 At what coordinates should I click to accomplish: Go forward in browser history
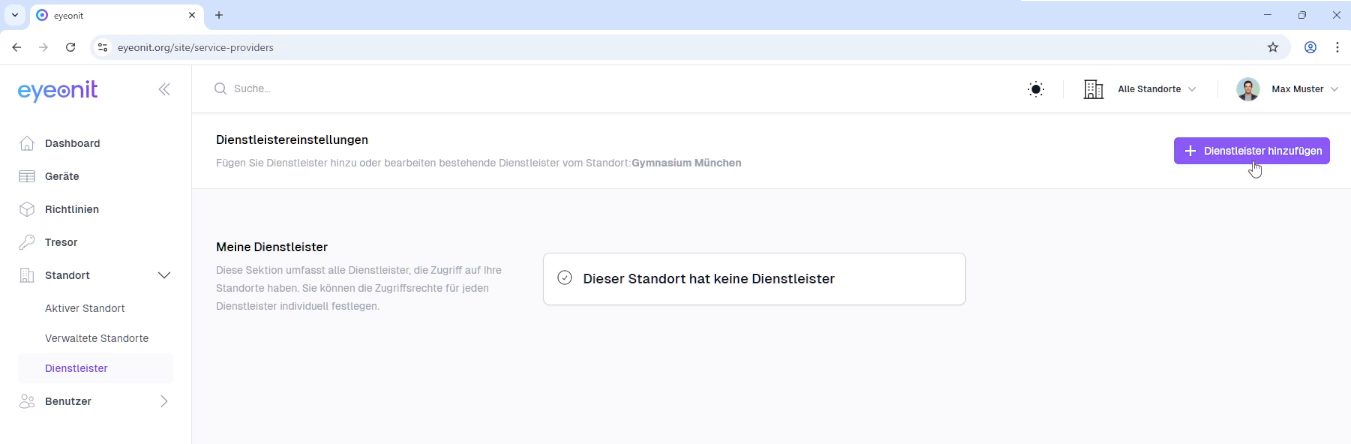[43, 47]
